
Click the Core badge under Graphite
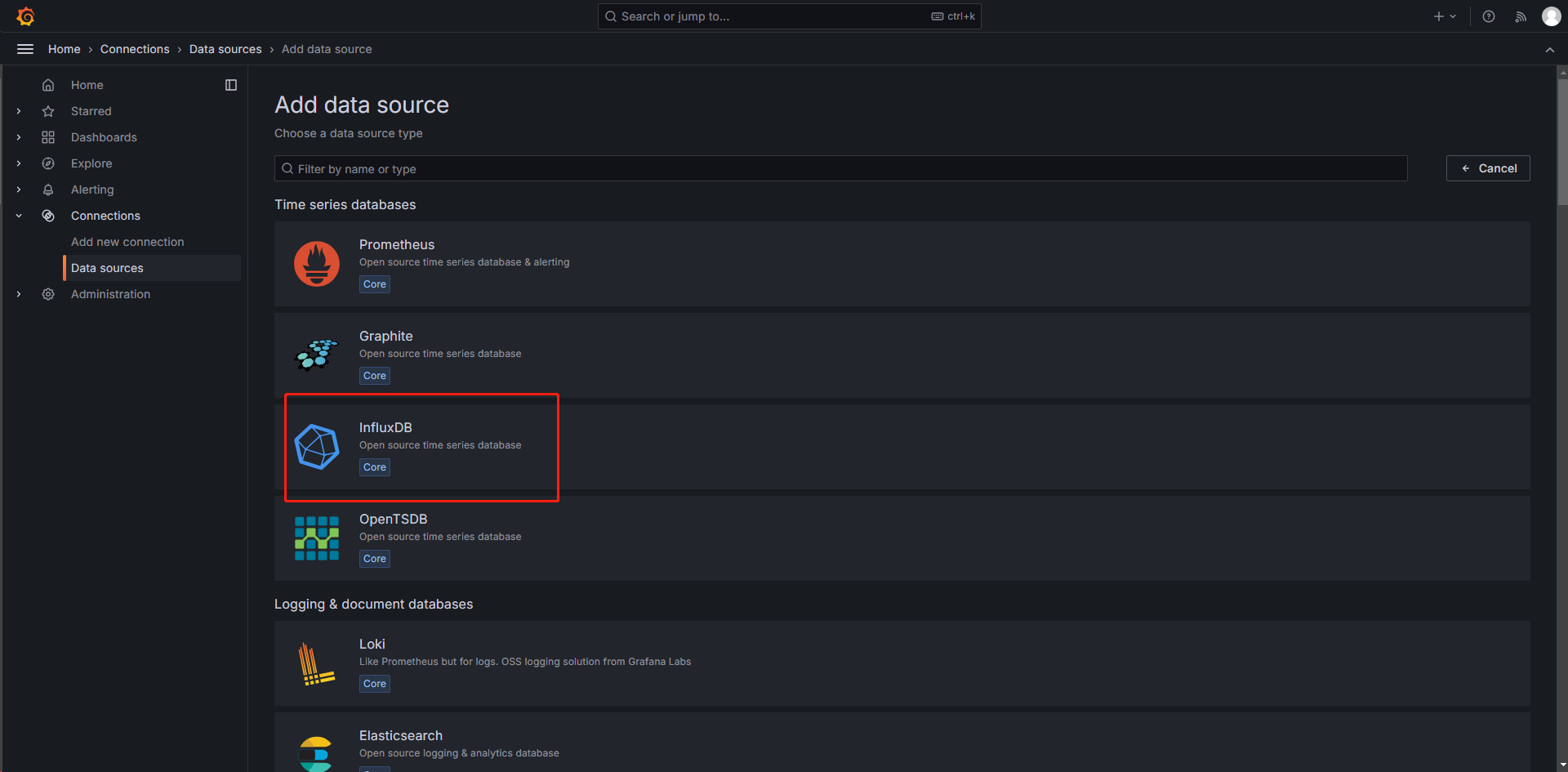pos(375,376)
